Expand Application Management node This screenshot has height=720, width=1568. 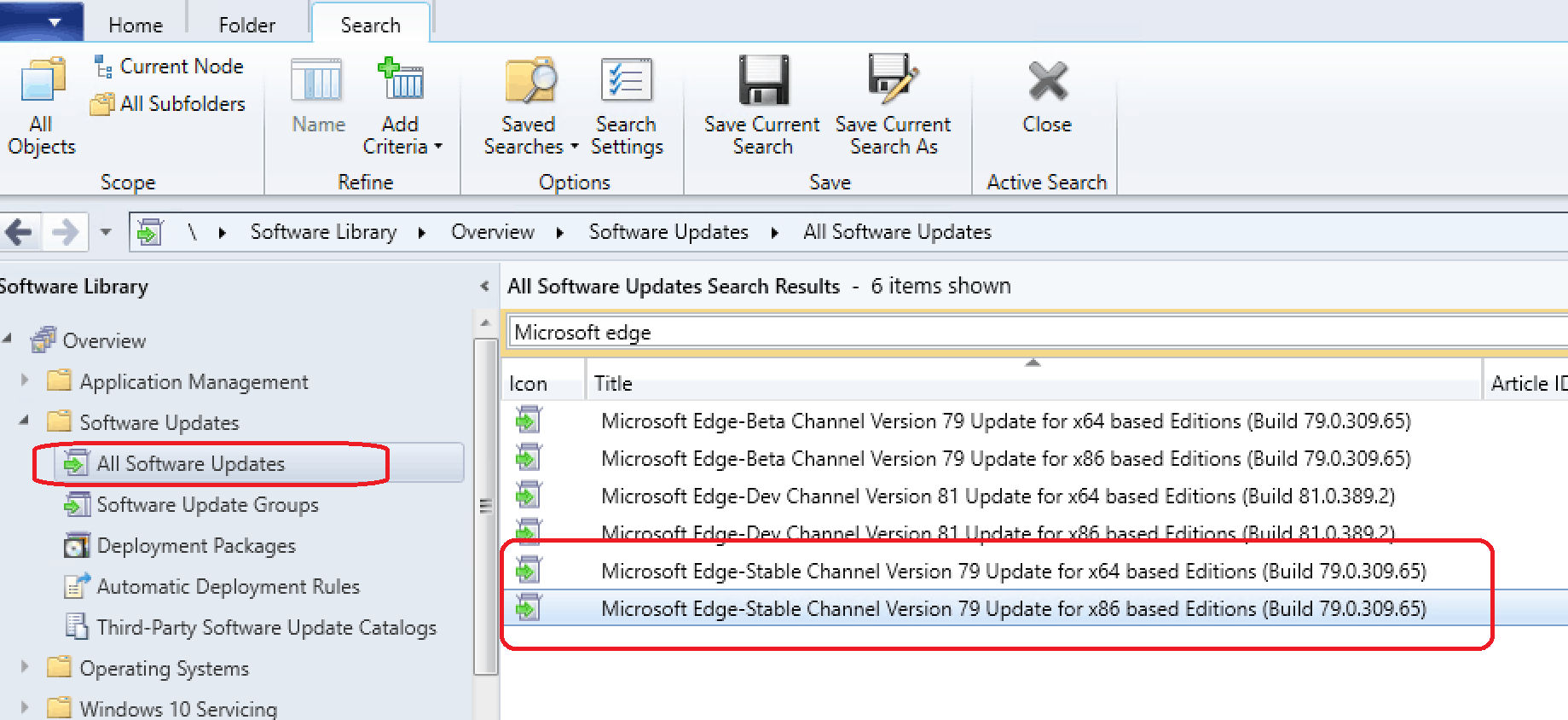coord(25,380)
